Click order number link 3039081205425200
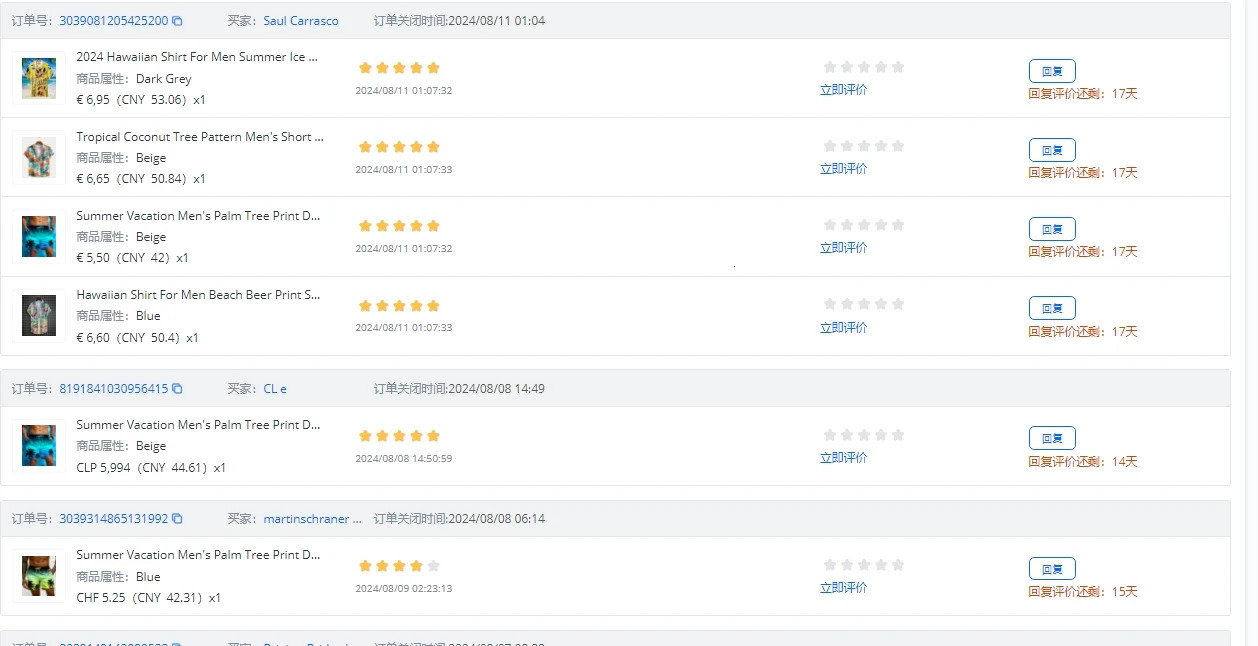The width and height of the screenshot is (1258, 646). [x=113, y=21]
